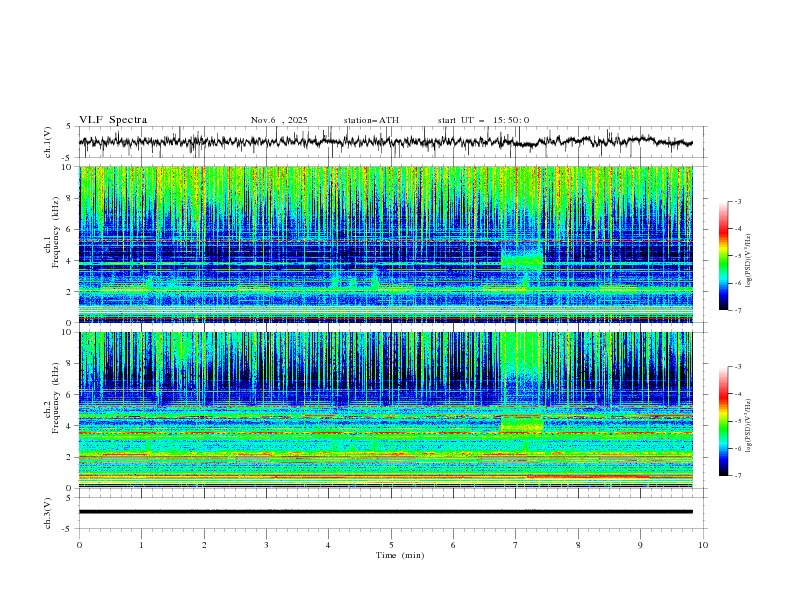
Task: Click the date label 'Nov.6 , 2025'
Action: [279, 120]
